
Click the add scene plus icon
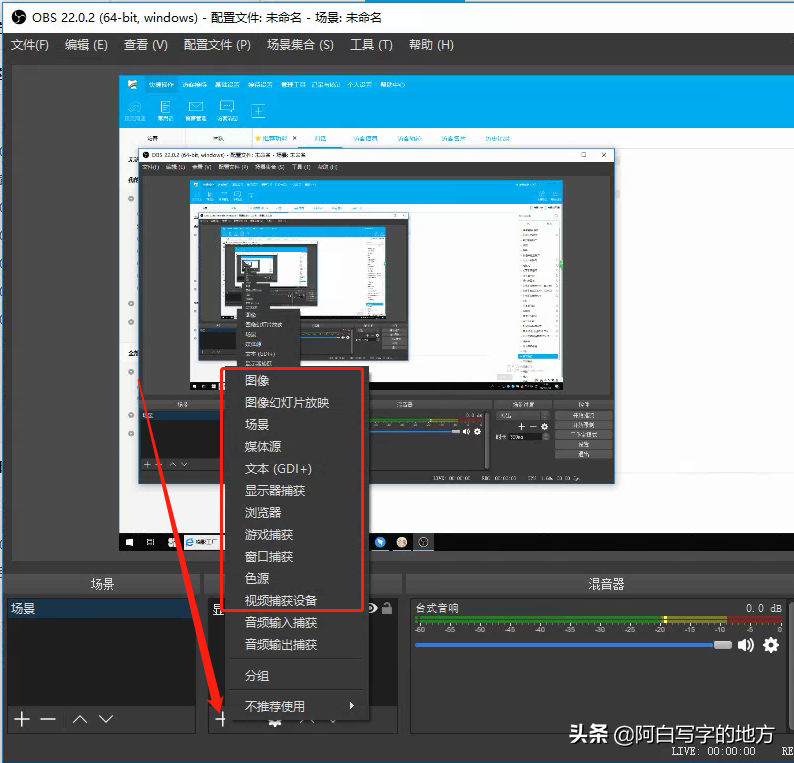tap(21, 719)
